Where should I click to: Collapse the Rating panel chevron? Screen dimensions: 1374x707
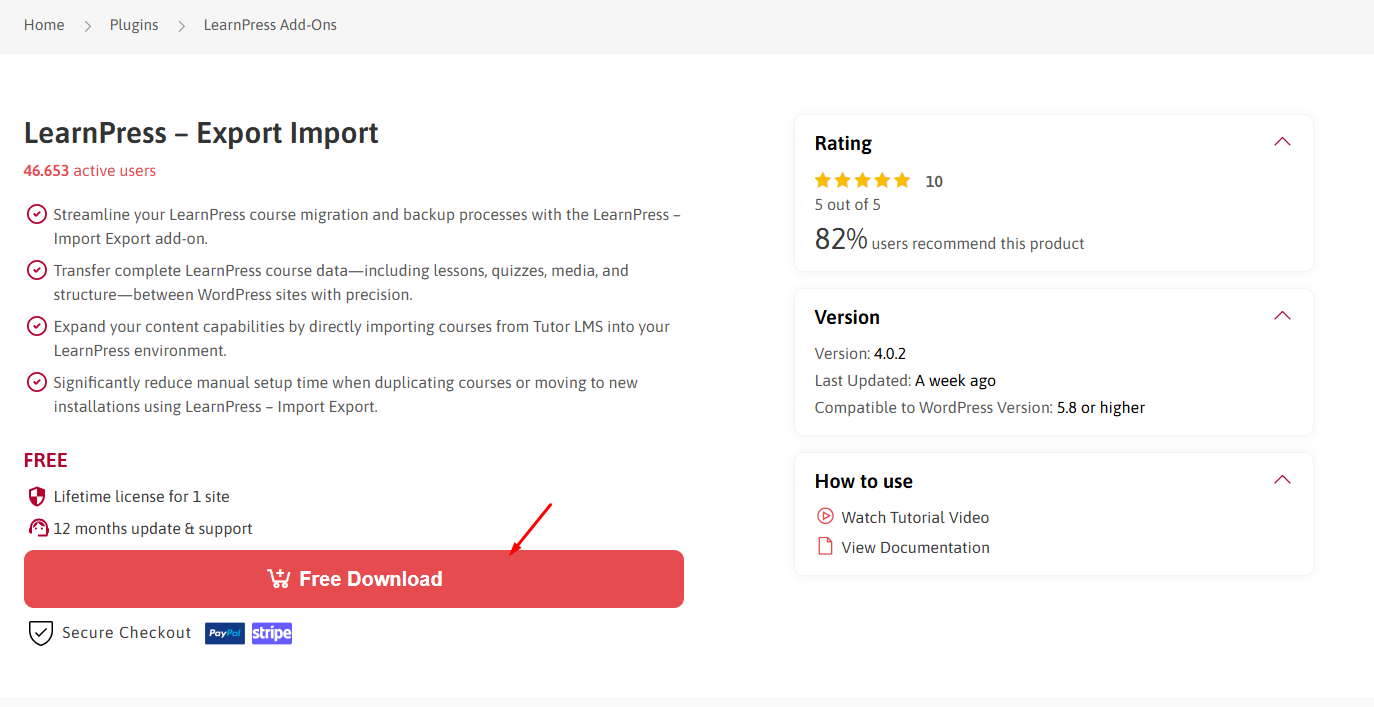tap(1282, 142)
